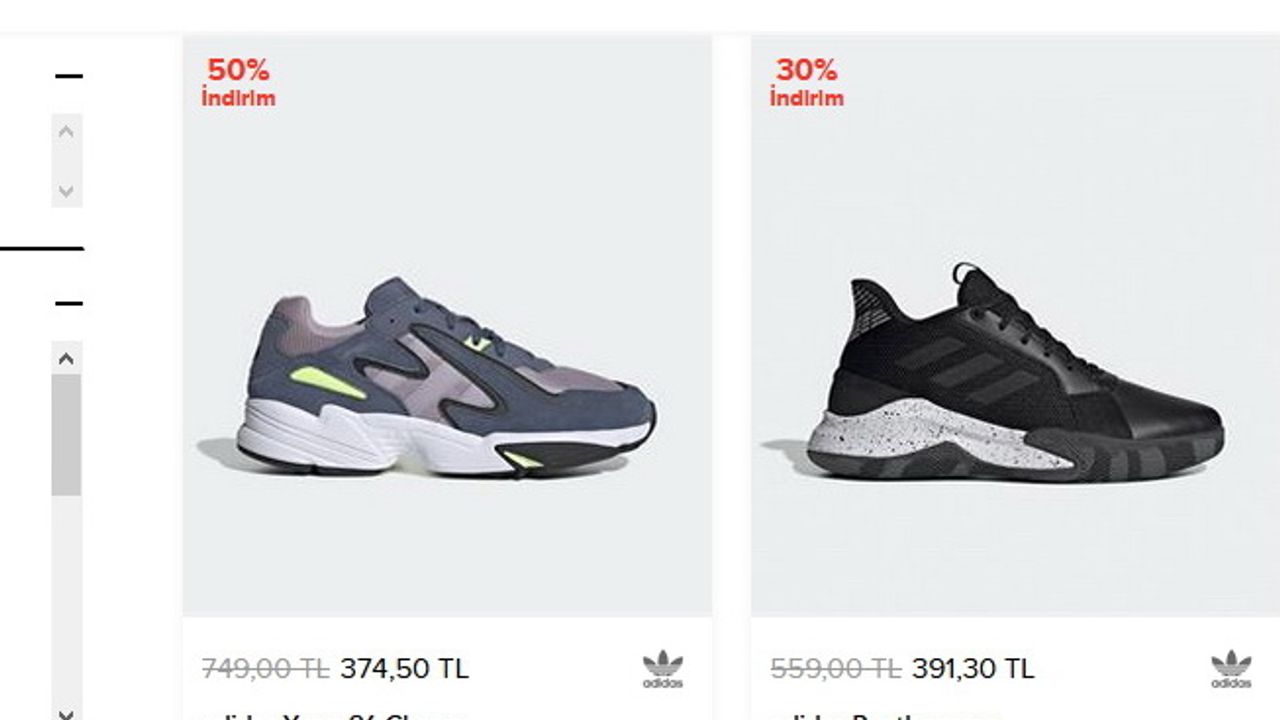Screen dimensions: 1280x720
Task: Open the first product's title link
Action: tap(335, 716)
